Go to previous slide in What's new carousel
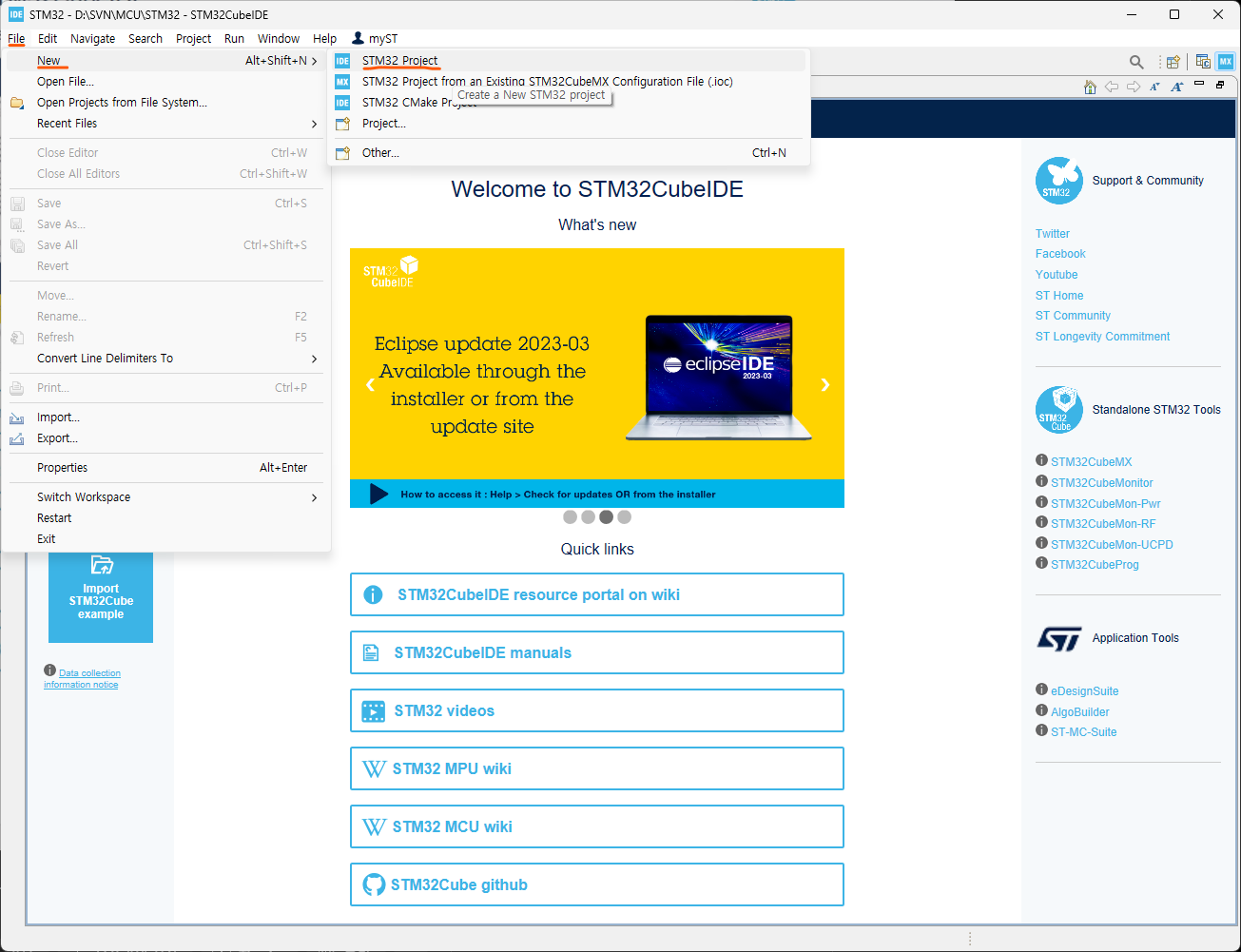The height and width of the screenshot is (952, 1241). (x=371, y=384)
